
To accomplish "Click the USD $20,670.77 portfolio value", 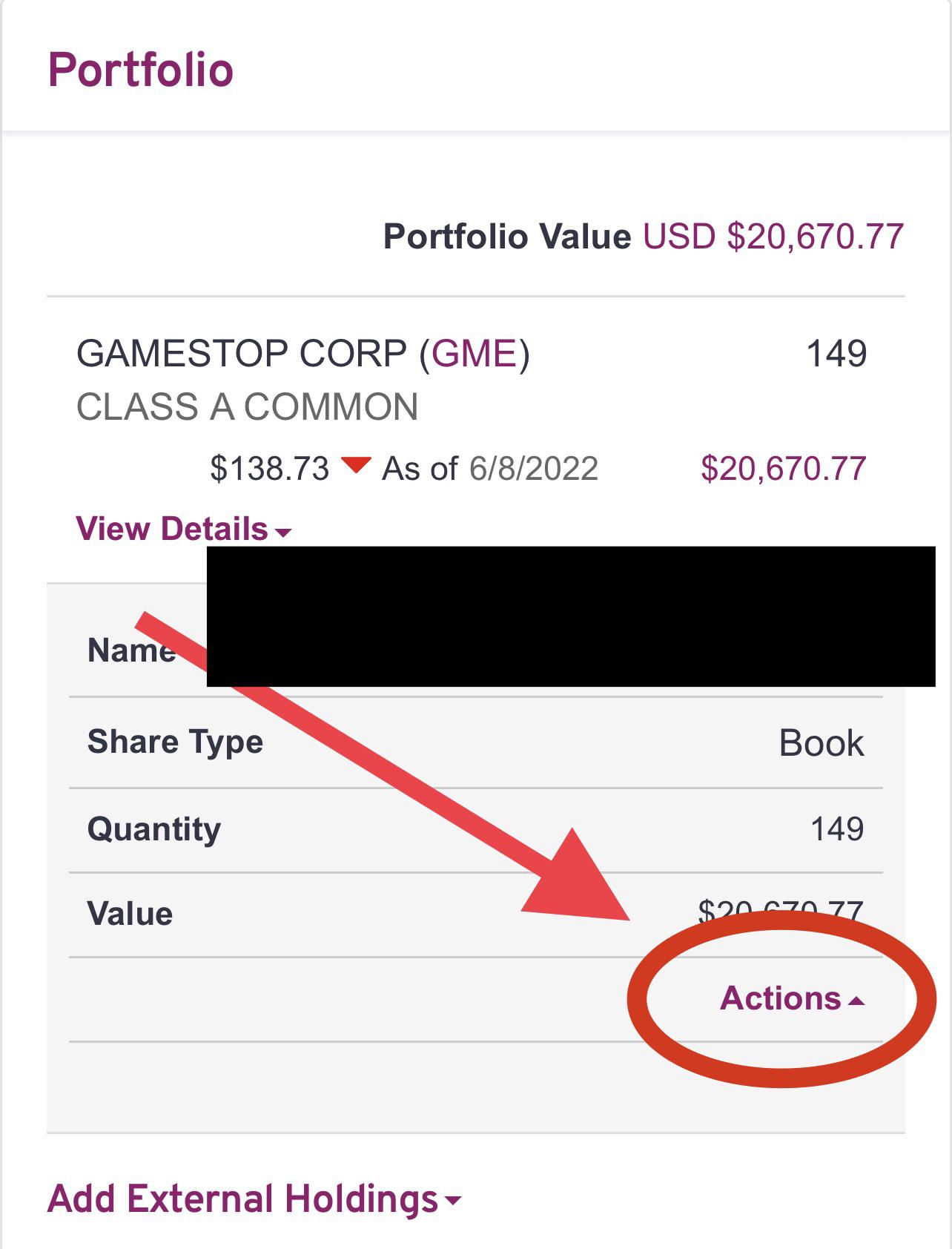I will click(773, 237).
